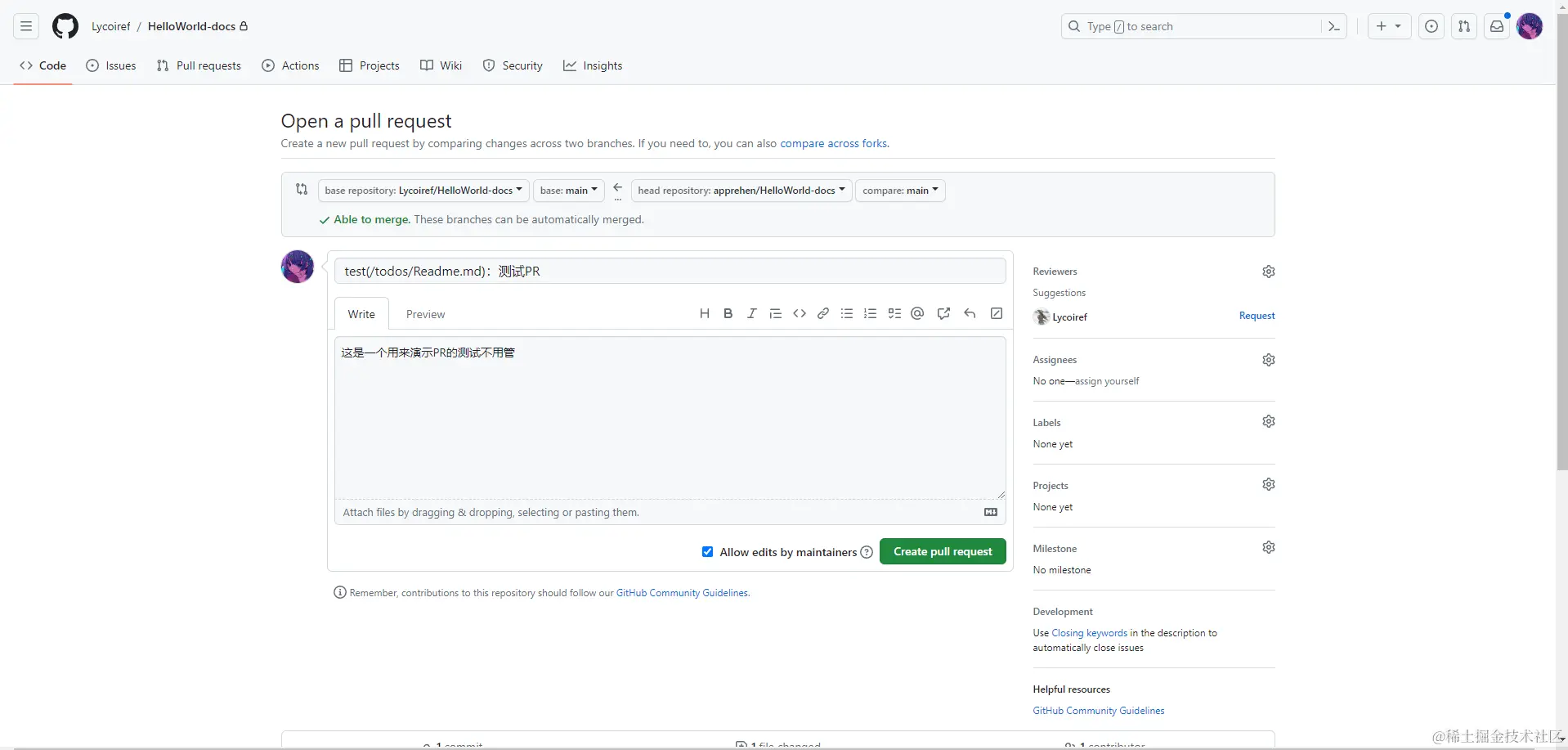Click into the description text area
The image size is (1568, 750).
[670, 417]
